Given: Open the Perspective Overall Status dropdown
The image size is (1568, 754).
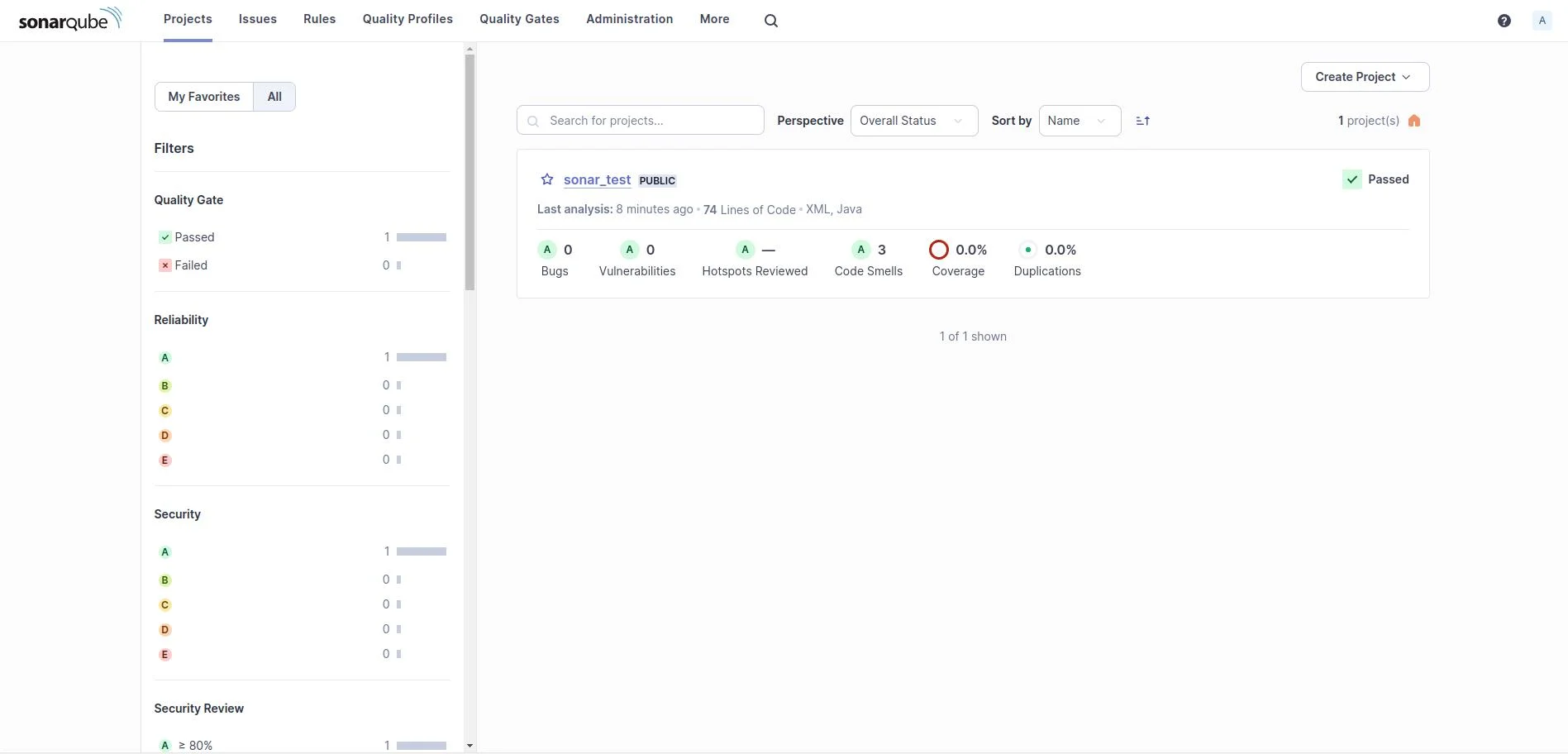Looking at the screenshot, I should (x=913, y=120).
